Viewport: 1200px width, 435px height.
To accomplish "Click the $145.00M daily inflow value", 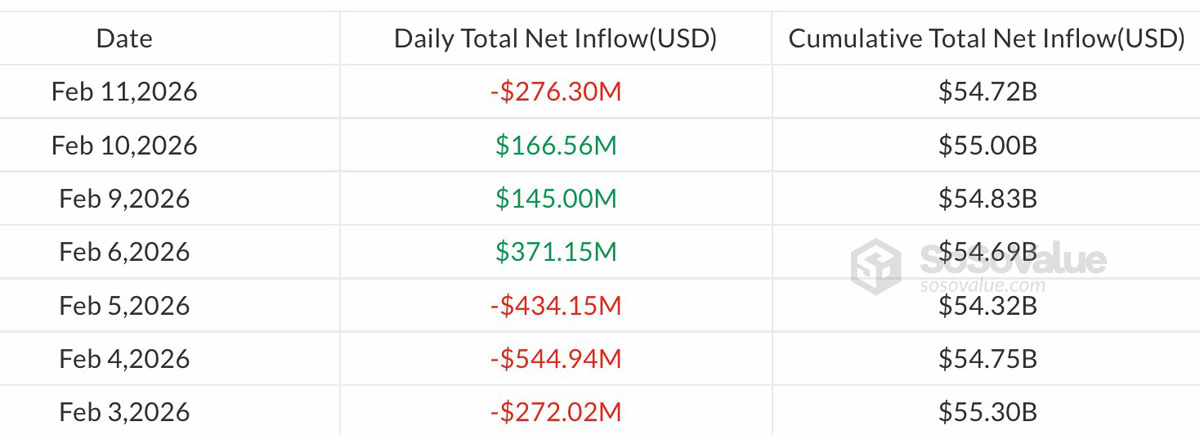I will (x=556, y=199).
